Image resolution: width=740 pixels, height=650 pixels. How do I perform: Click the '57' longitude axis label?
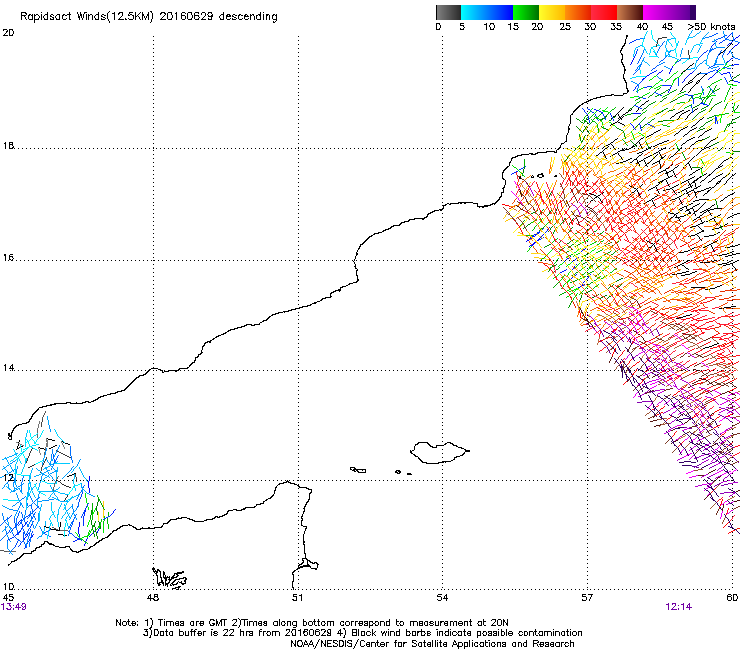[x=587, y=598]
